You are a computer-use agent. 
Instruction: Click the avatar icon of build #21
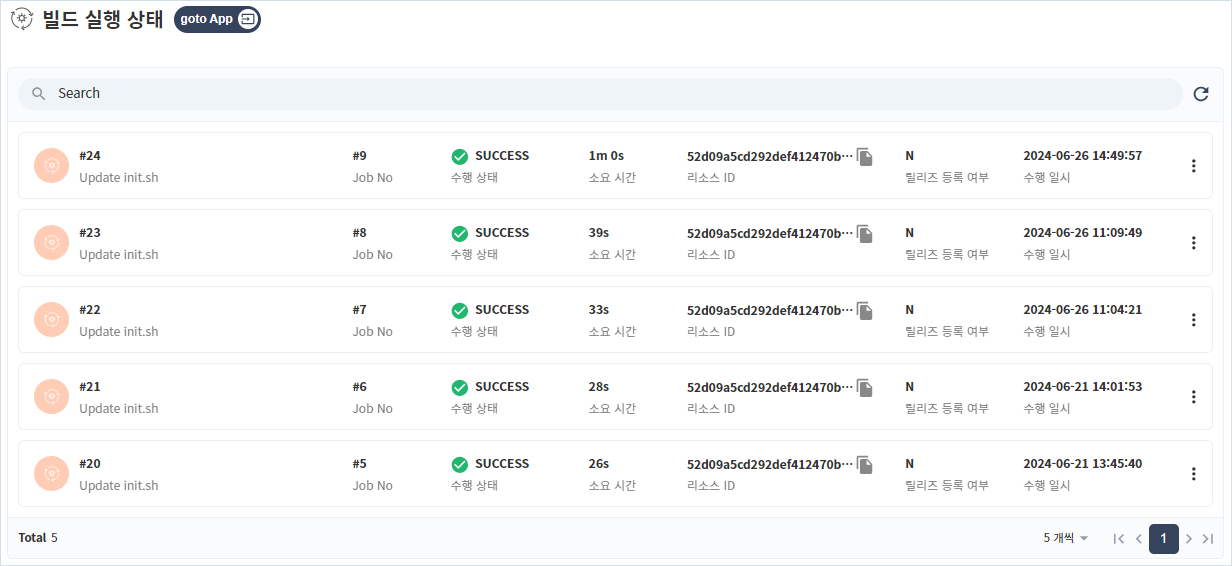[51, 397]
